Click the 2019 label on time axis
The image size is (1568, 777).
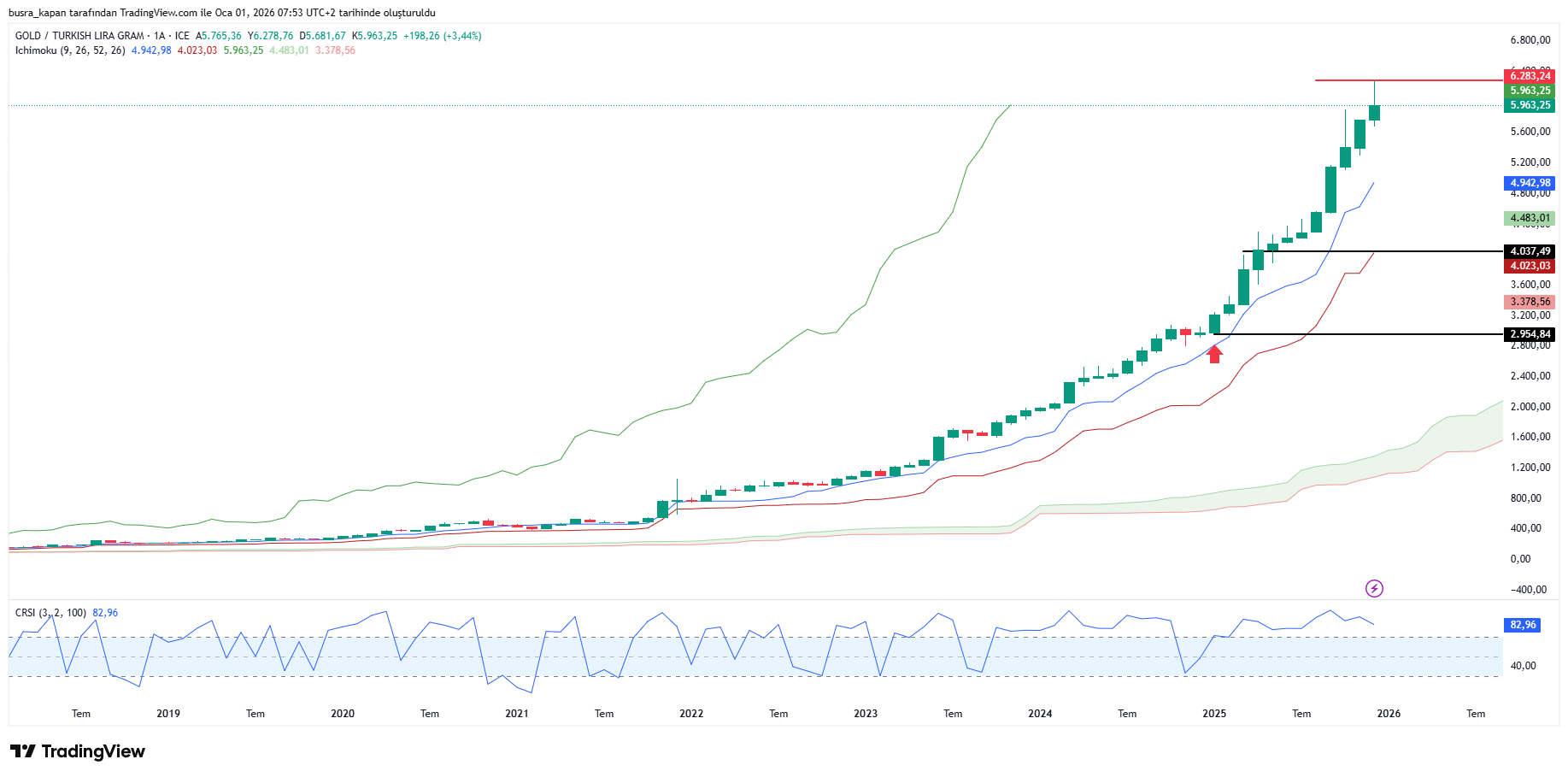168,714
